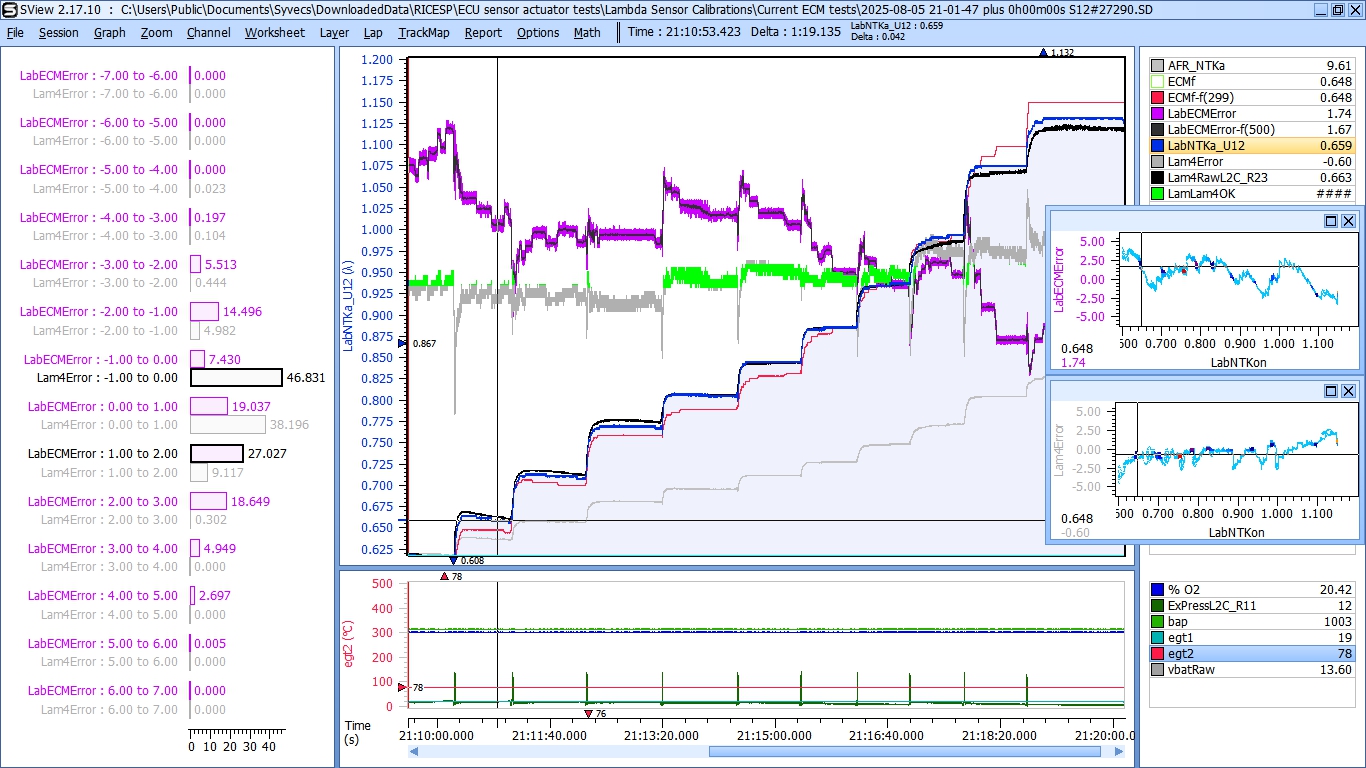Image resolution: width=1366 pixels, height=768 pixels.
Task: Click the red 76 minimum marker on egt2 graph
Action: pyautogui.click(x=588, y=713)
